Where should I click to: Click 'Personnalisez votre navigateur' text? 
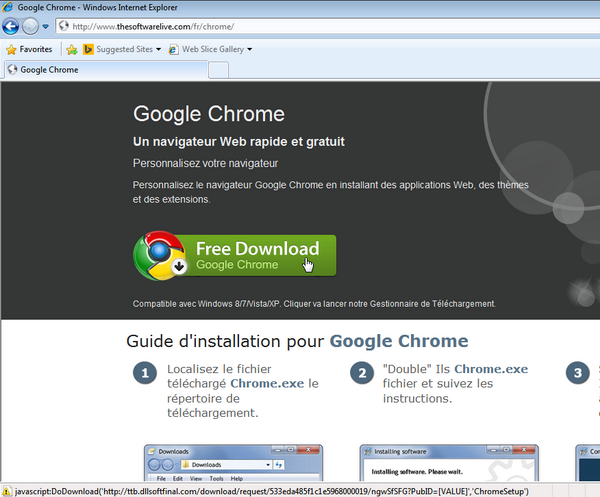(205, 163)
